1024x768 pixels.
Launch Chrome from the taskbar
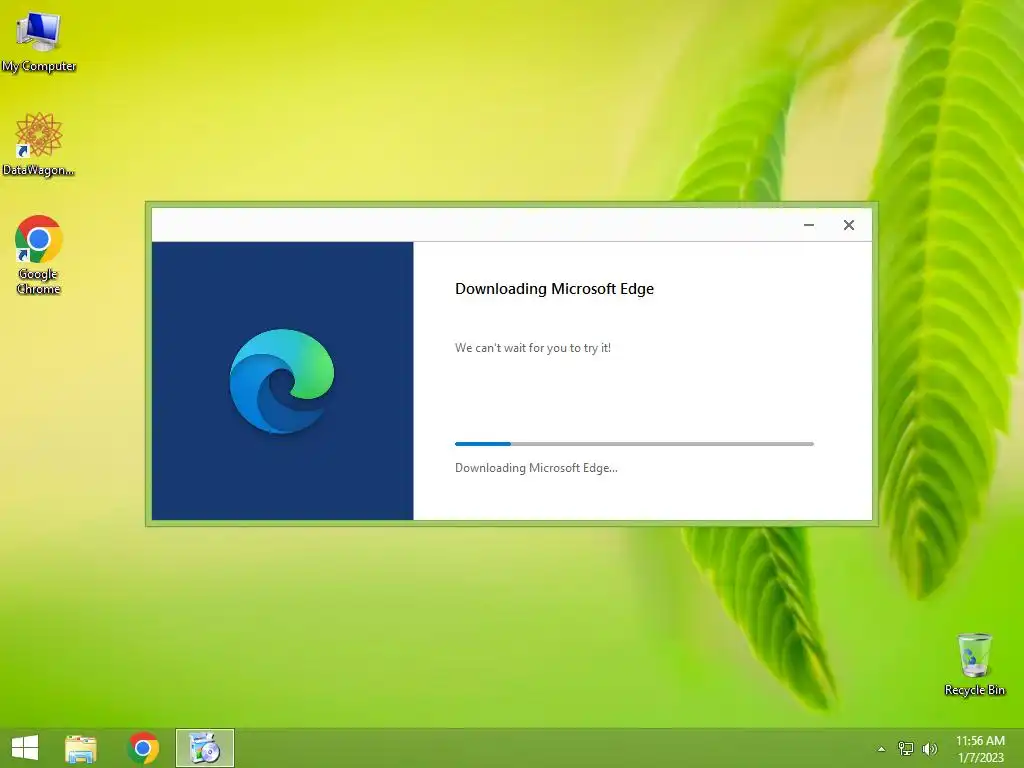[x=143, y=748]
